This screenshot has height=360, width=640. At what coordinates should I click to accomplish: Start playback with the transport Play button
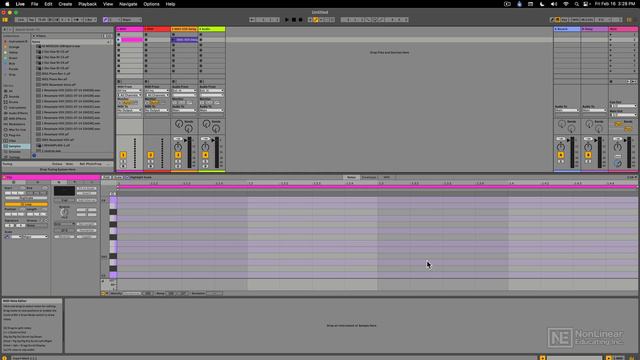click(x=287, y=20)
